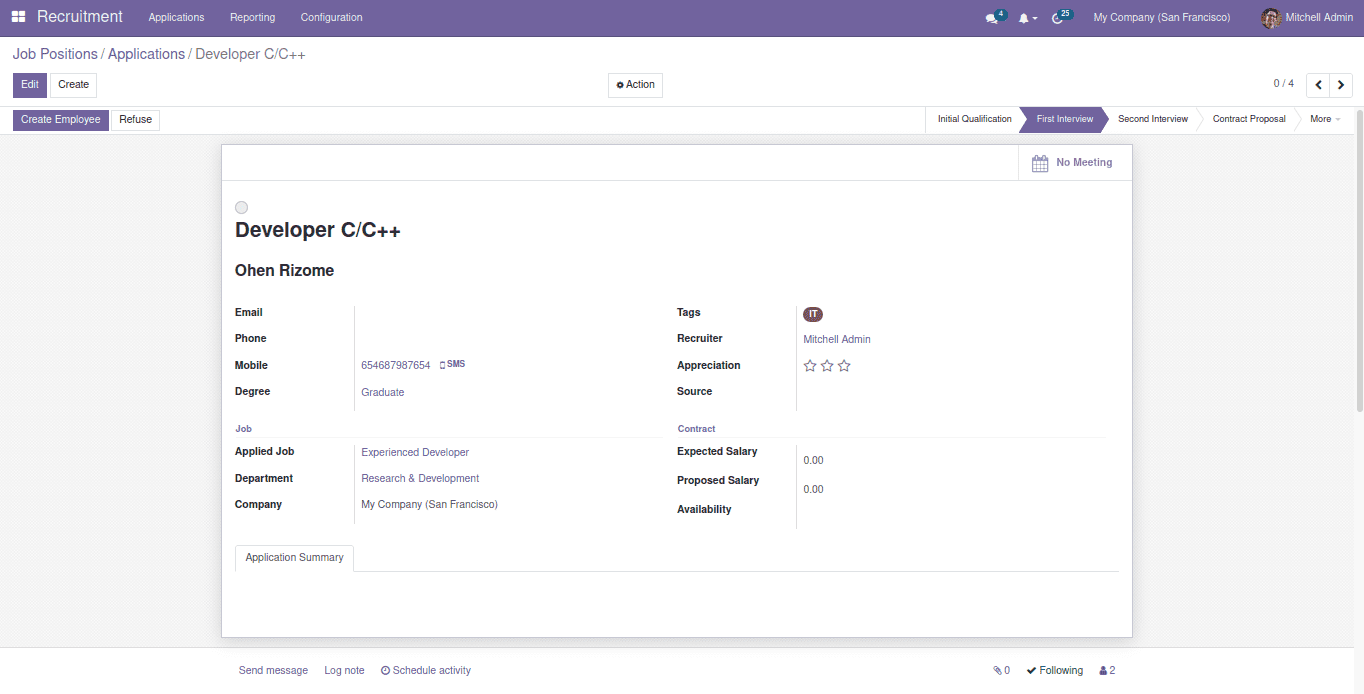Move application to Second Interview stage
The height and width of the screenshot is (694, 1364).
[x=1152, y=119]
